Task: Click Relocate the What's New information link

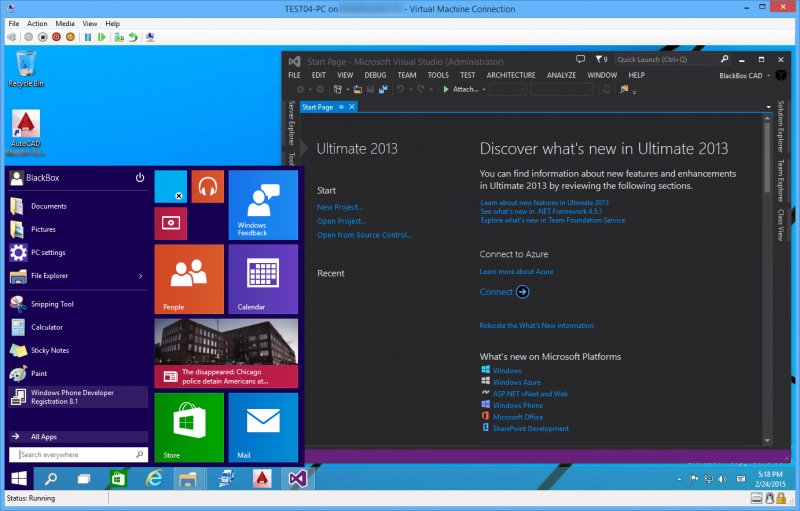Action: click(x=536, y=325)
